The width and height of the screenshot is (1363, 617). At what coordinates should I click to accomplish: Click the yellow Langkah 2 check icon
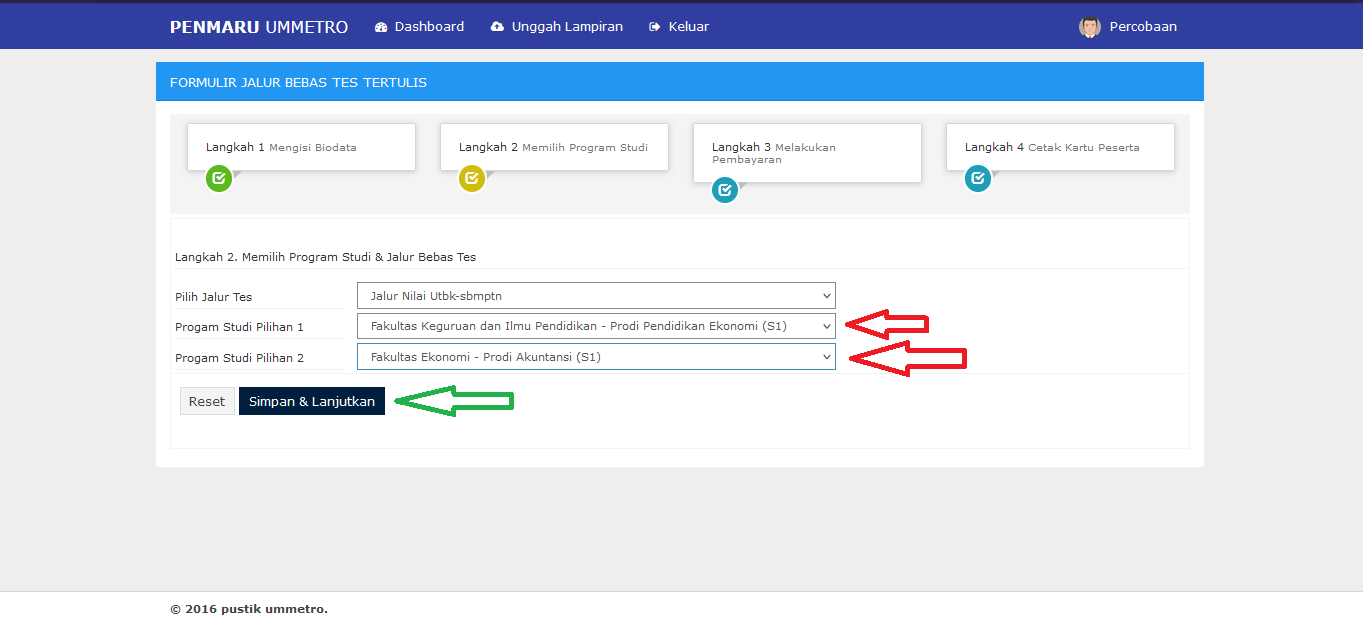[472, 179]
